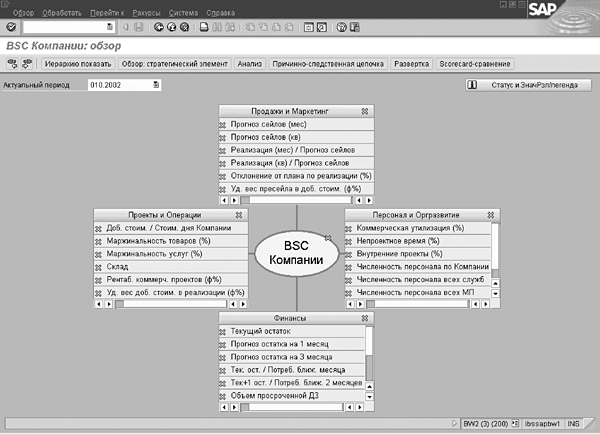This screenshot has height=435, width=600.
Task: Click Scorecard-сравнение button
Action: click(x=474, y=64)
